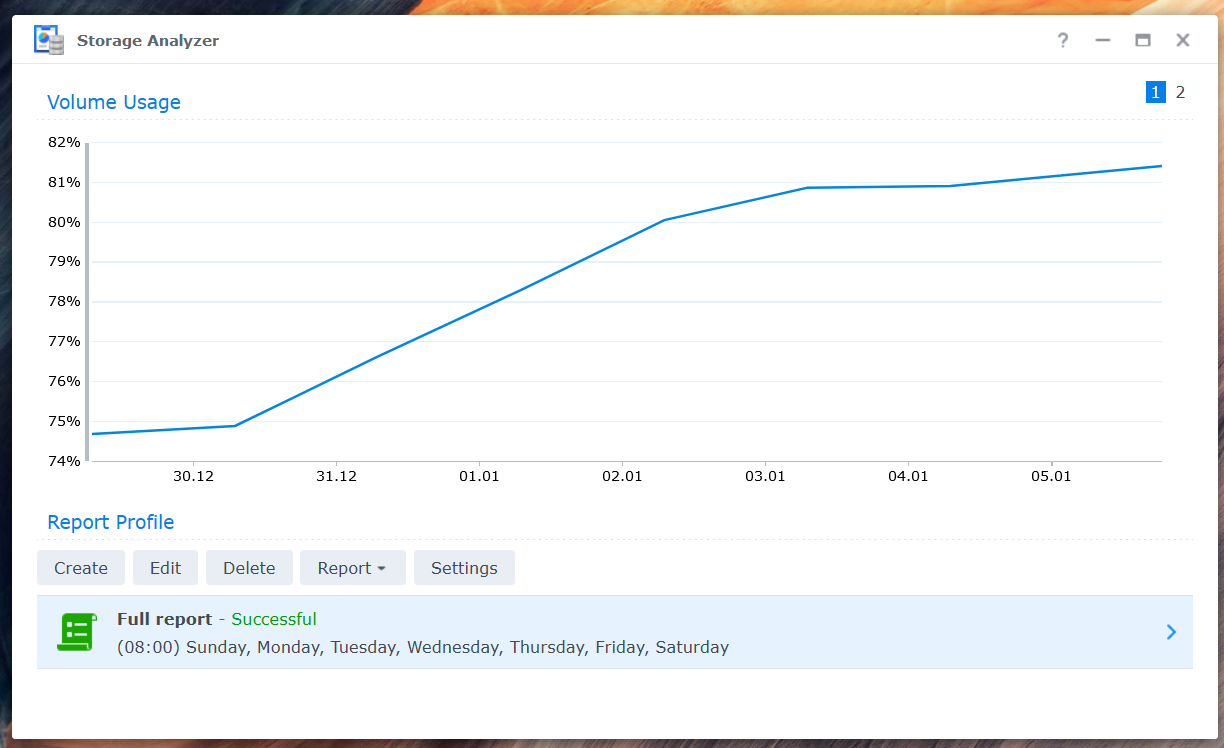The image size is (1224, 748).
Task: Click the Volume Usage heading
Action: tap(114, 102)
